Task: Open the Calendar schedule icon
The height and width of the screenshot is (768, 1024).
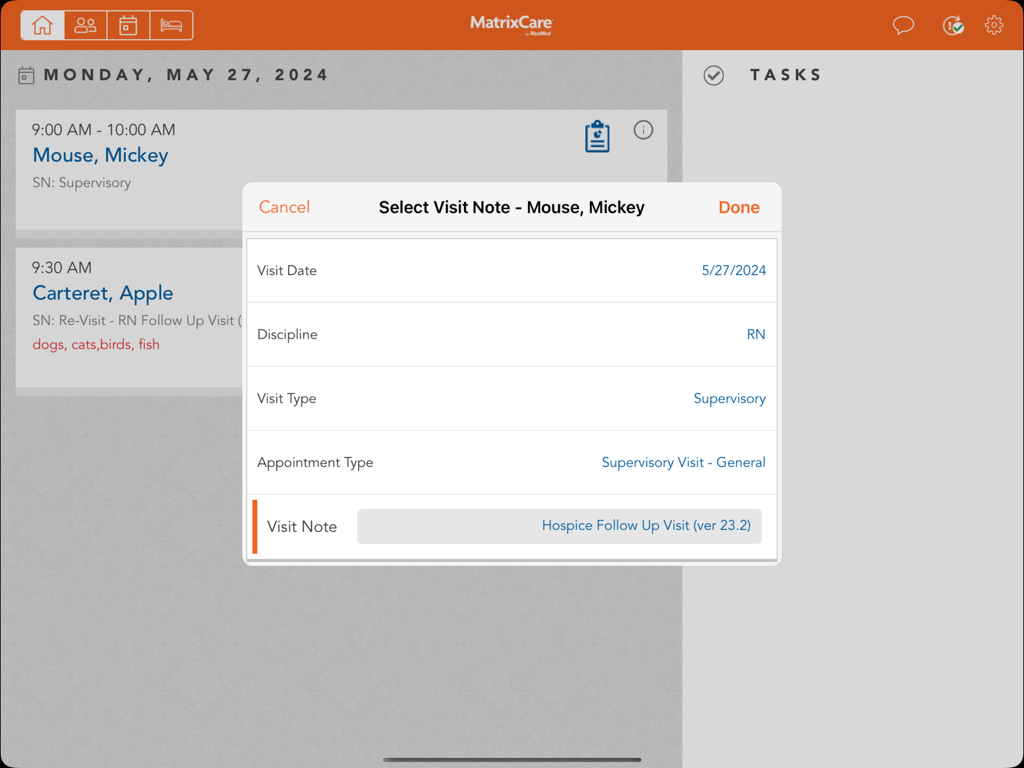Action: point(128,25)
